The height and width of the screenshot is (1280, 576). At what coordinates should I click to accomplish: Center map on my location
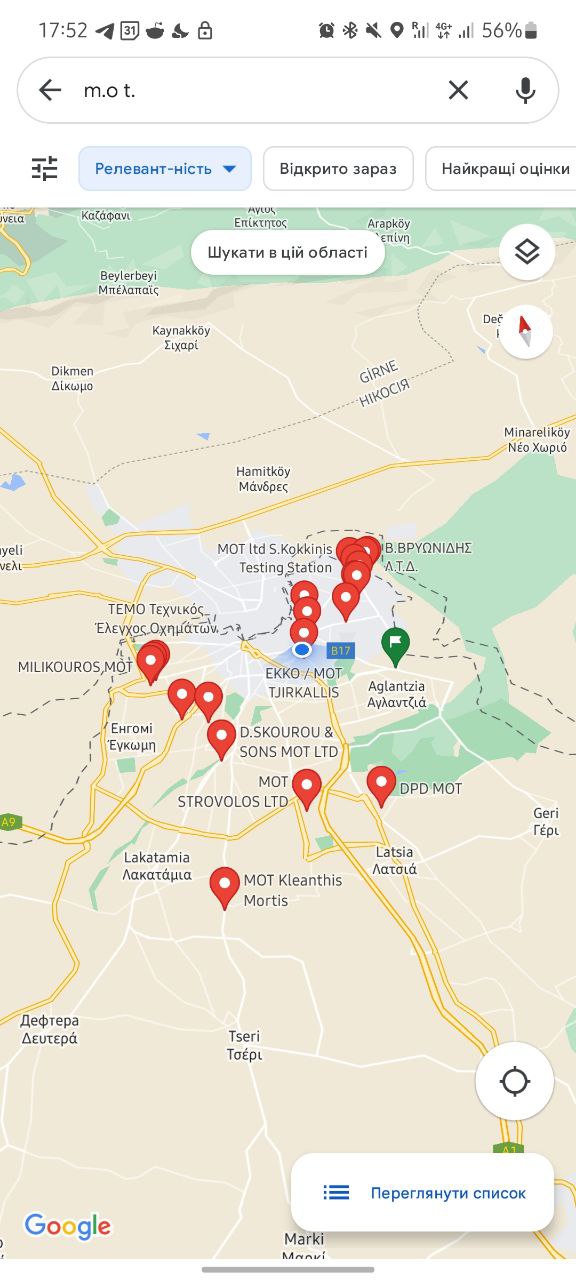[x=515, y=1081]
